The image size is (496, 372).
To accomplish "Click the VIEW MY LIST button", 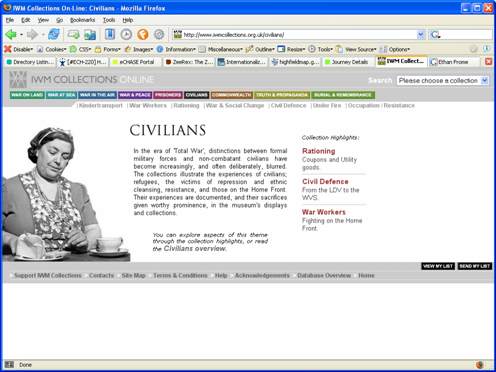I will pos(438,266).
